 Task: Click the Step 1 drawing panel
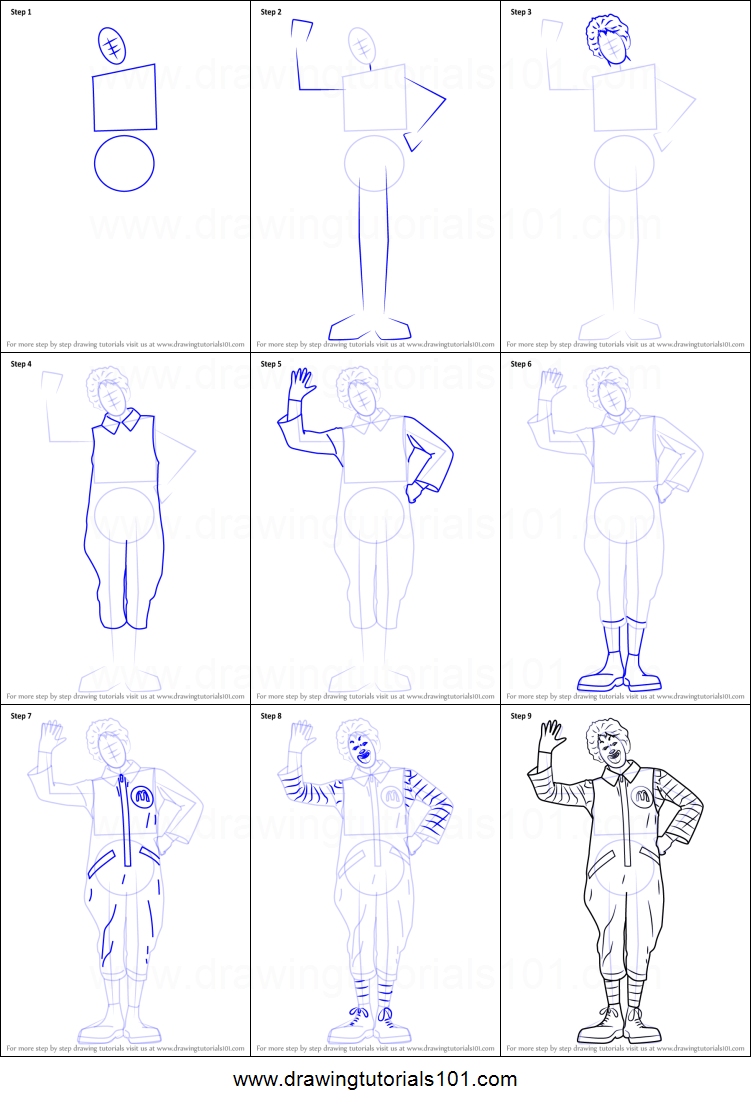coord(126,176)
